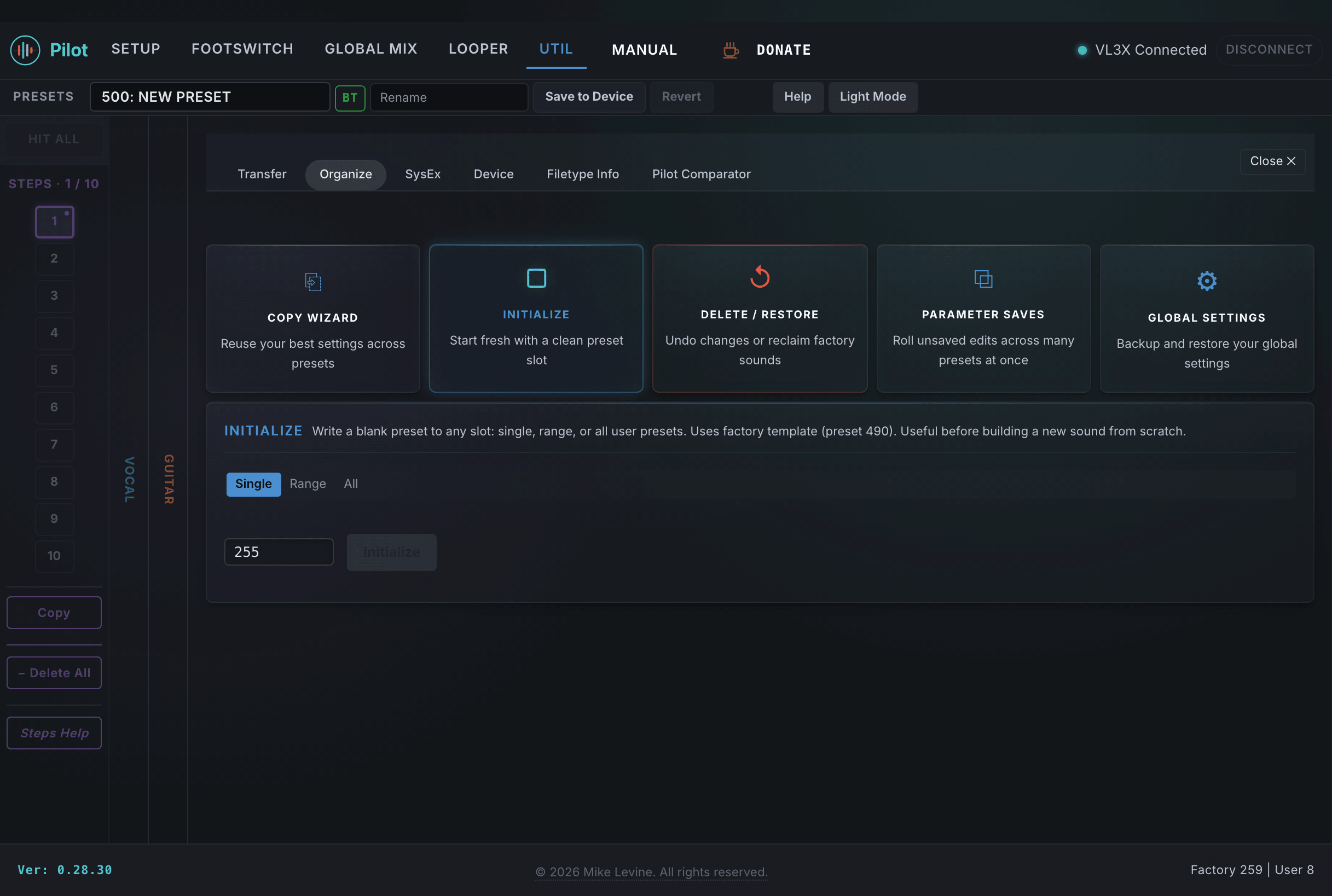Select the All initialize mode
The height and width of the screenshot is (896, 1332).
click(350, 484)
